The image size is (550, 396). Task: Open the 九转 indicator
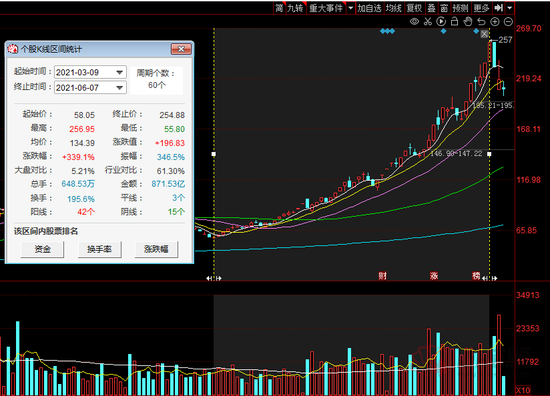295,8
